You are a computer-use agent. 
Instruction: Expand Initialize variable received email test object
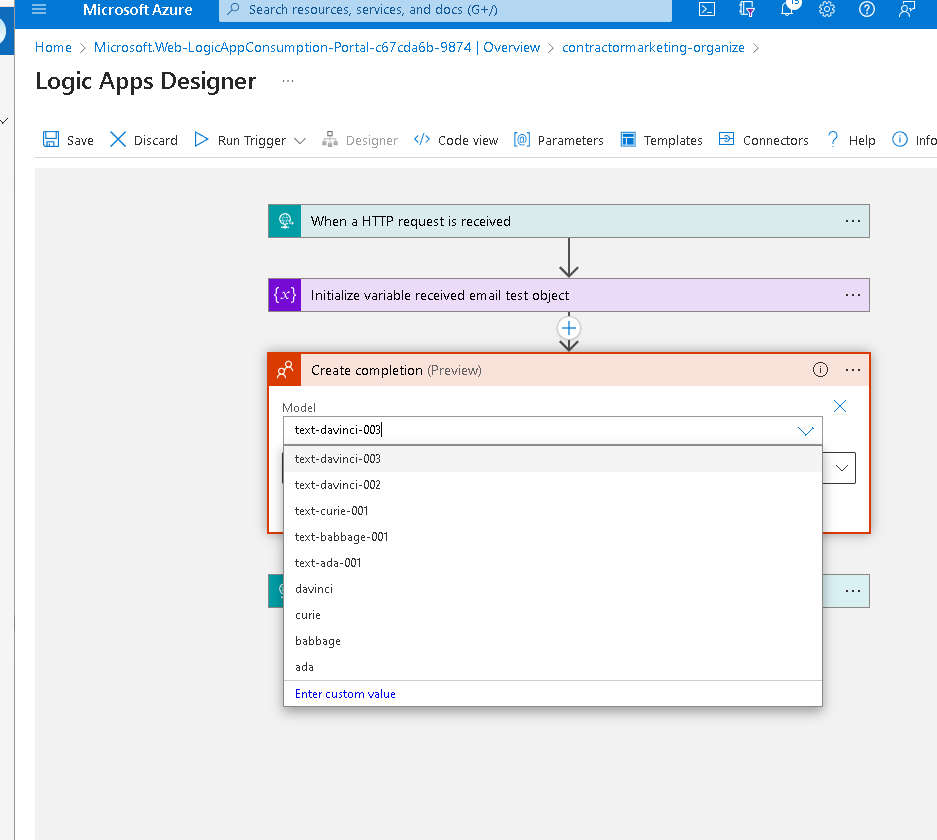pos(569,295)
